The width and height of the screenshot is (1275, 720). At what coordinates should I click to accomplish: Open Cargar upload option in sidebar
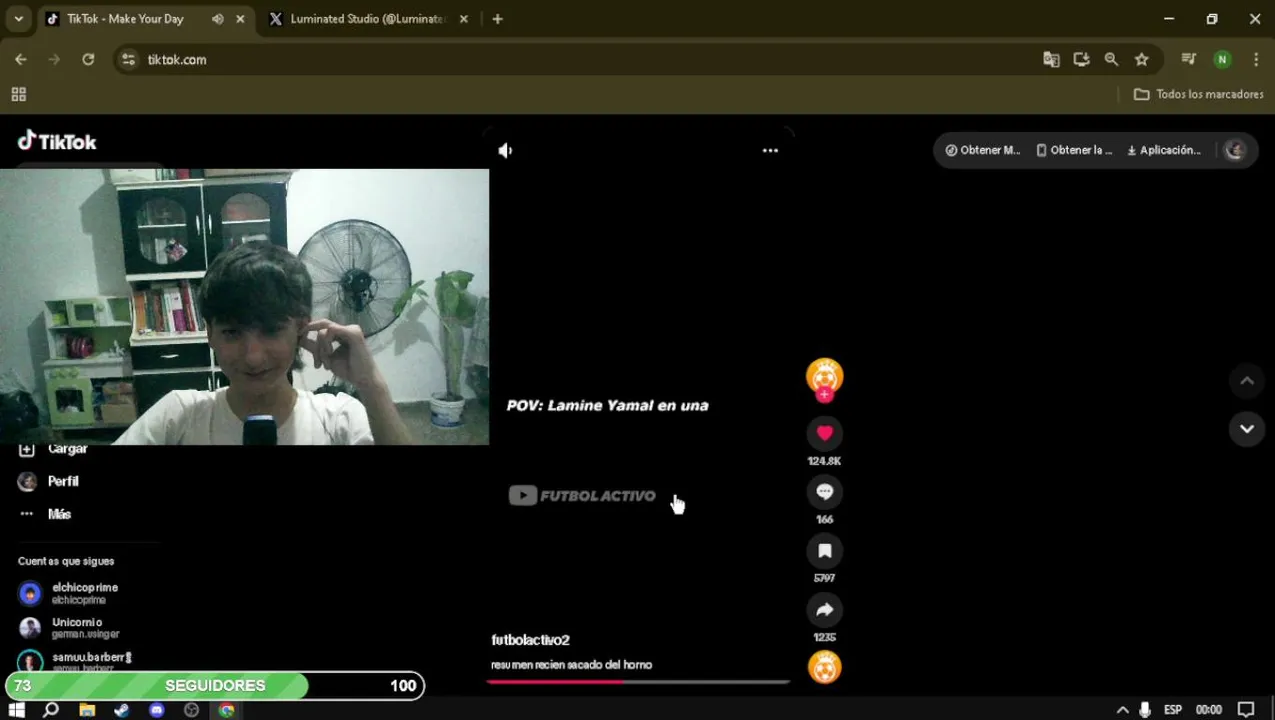click(x=54, y=449)
